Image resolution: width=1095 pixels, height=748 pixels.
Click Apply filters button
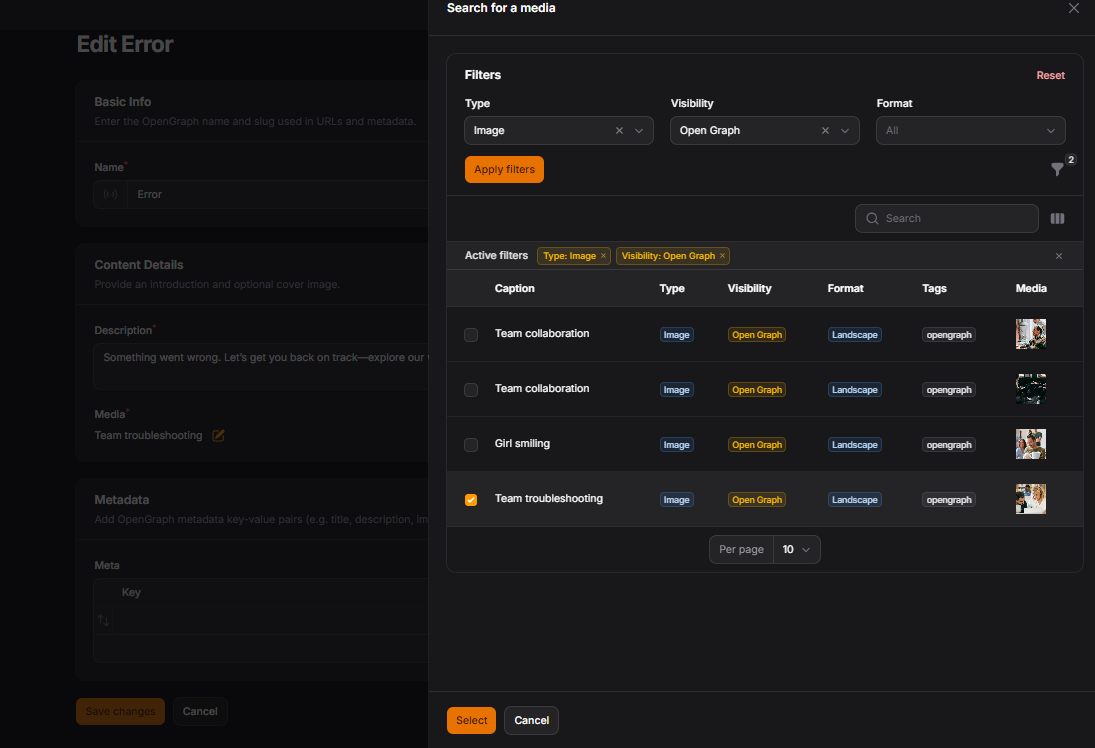(504, 170)
